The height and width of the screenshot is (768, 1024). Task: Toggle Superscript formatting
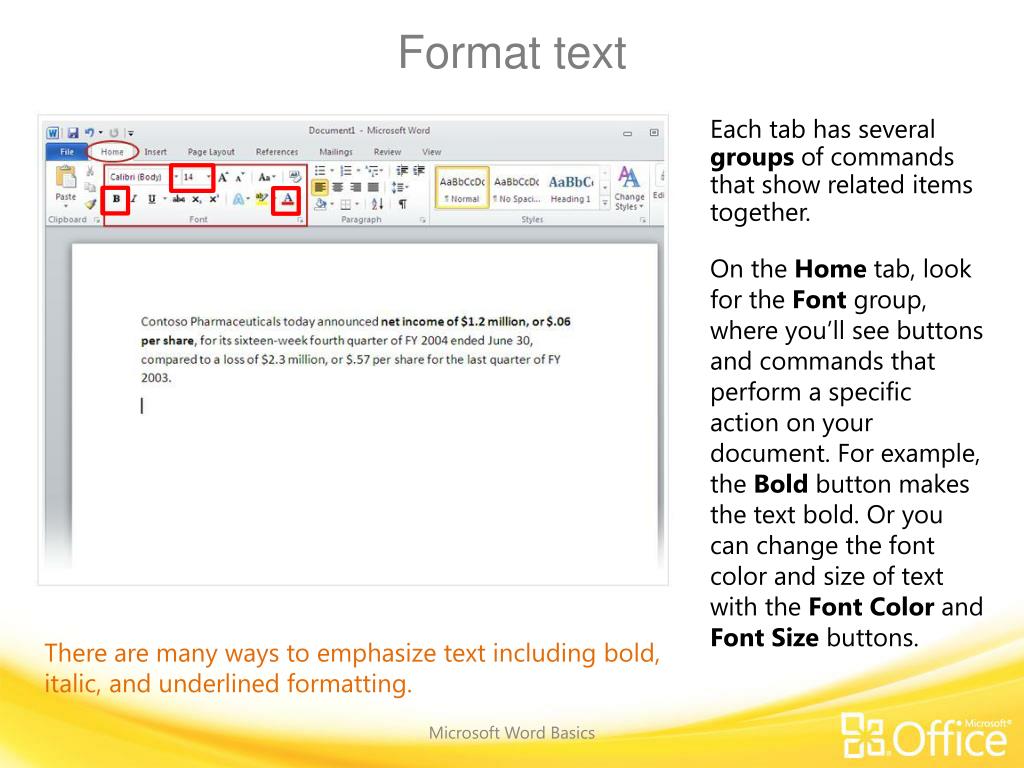pyautogui.click(x=213, y=199)
